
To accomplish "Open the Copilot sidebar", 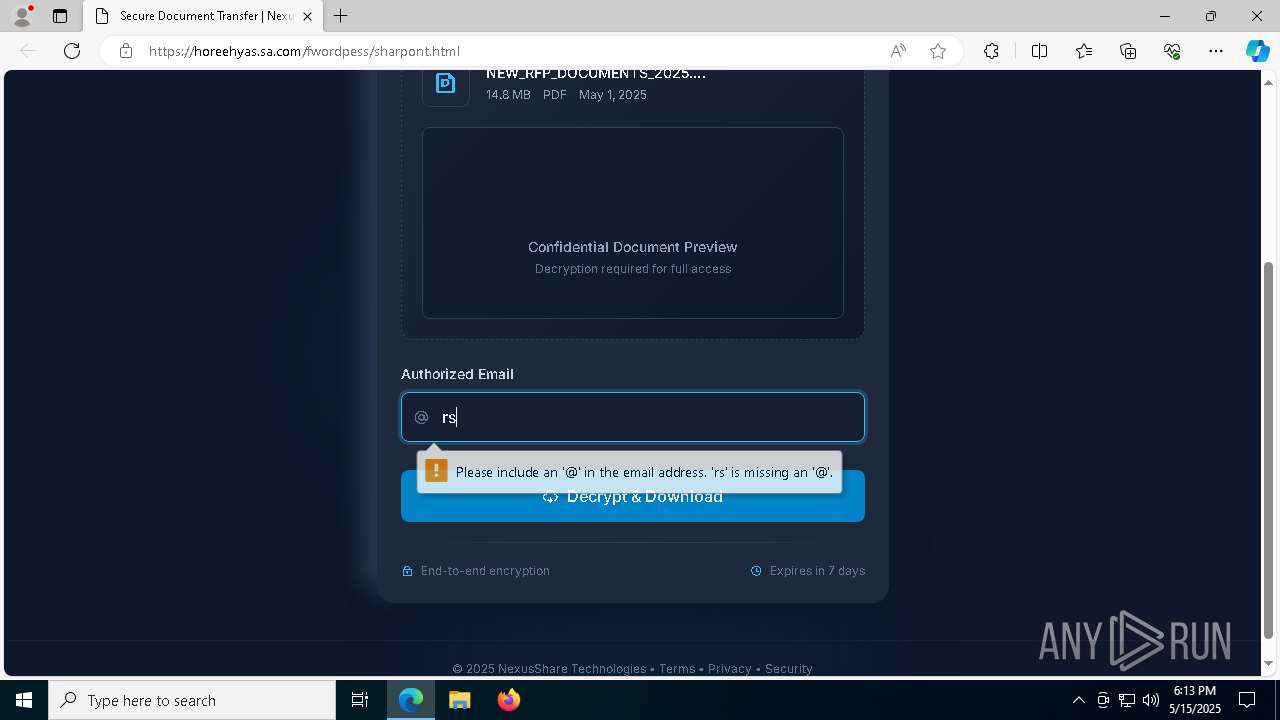I will point(1257,51).
